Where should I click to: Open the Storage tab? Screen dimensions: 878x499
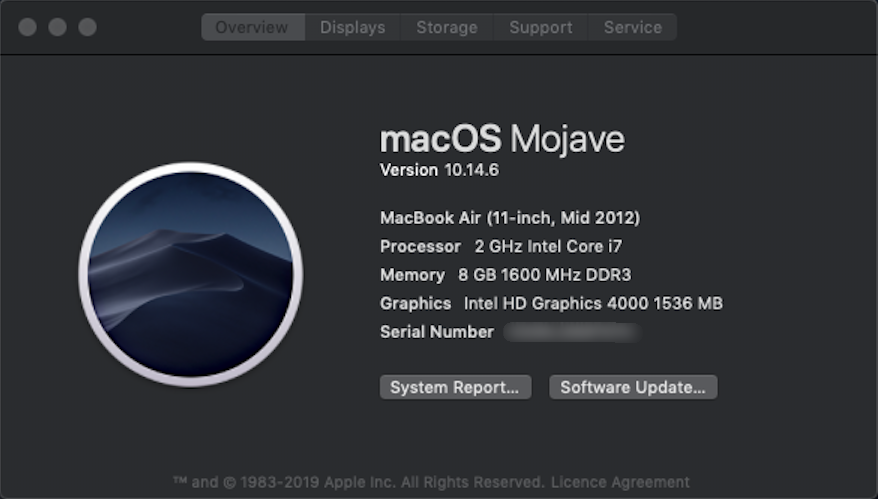[x=447, y=27]
